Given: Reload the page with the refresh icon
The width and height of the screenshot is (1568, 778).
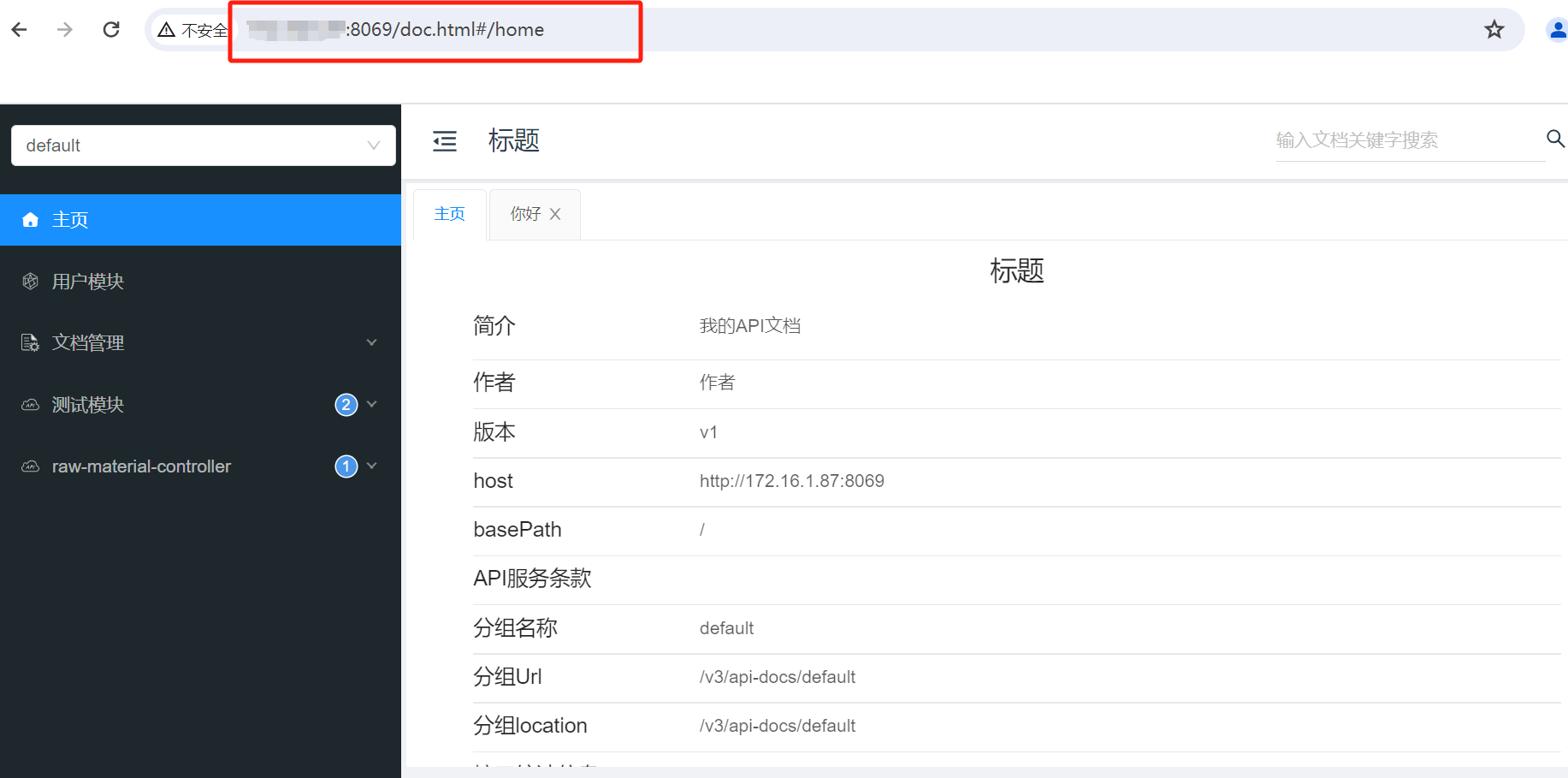Looking at the screenshot, I should point(111,30).
